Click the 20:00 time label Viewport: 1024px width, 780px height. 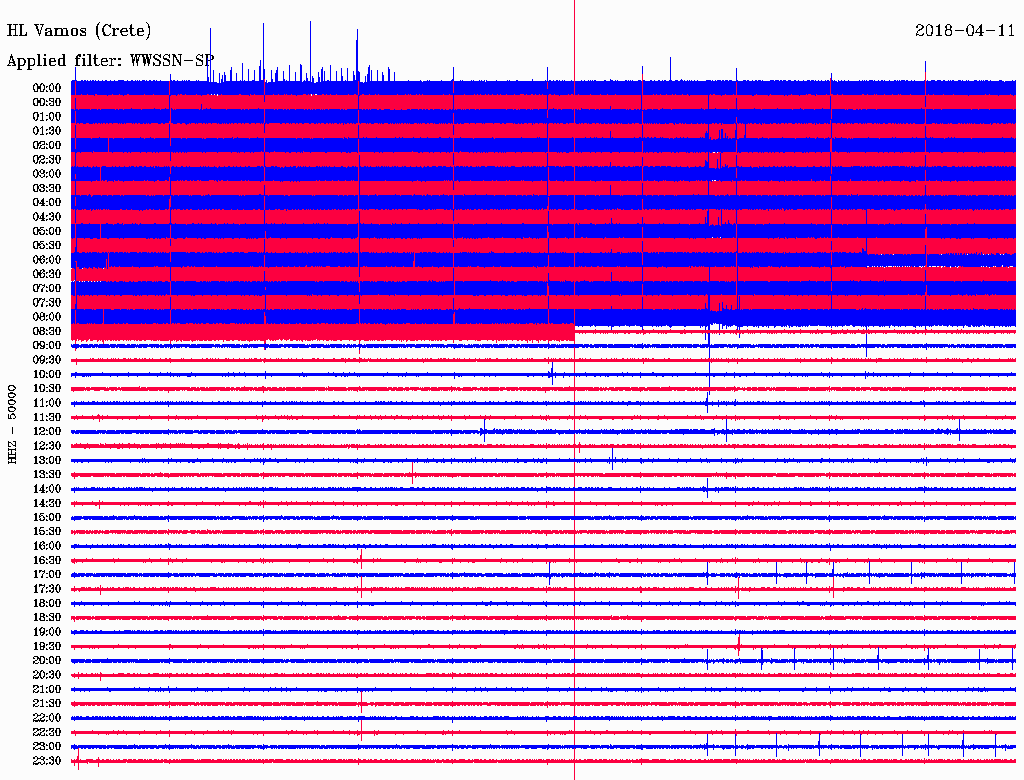[x=47, y=660]
